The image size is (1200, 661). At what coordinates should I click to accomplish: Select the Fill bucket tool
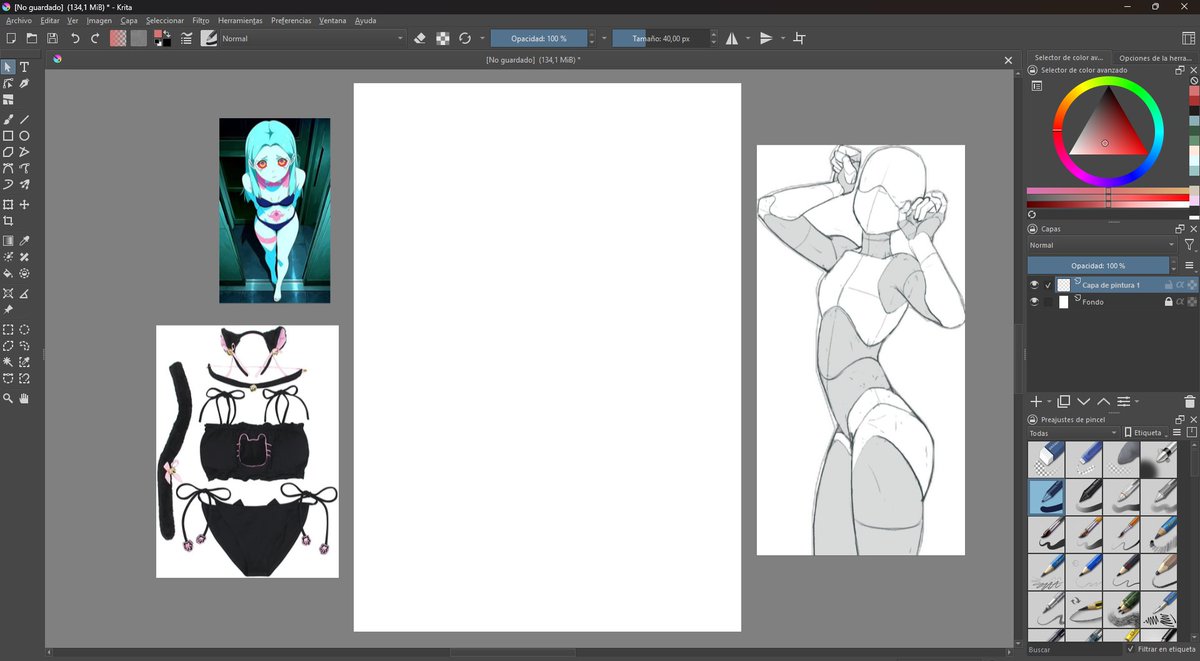tap(8, 273)
